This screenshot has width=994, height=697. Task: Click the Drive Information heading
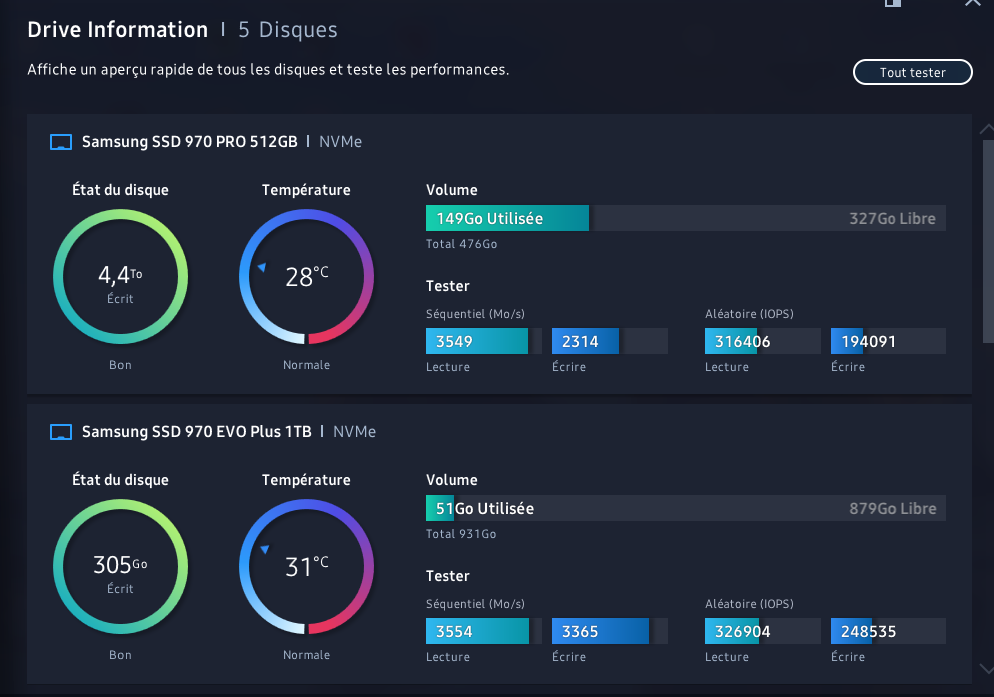tap(117, 29)
